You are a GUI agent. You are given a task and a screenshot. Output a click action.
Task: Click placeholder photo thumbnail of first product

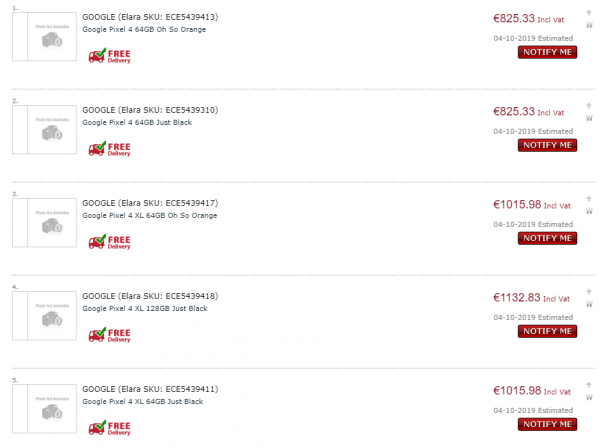pyautogui.click(x=44, y=37)
